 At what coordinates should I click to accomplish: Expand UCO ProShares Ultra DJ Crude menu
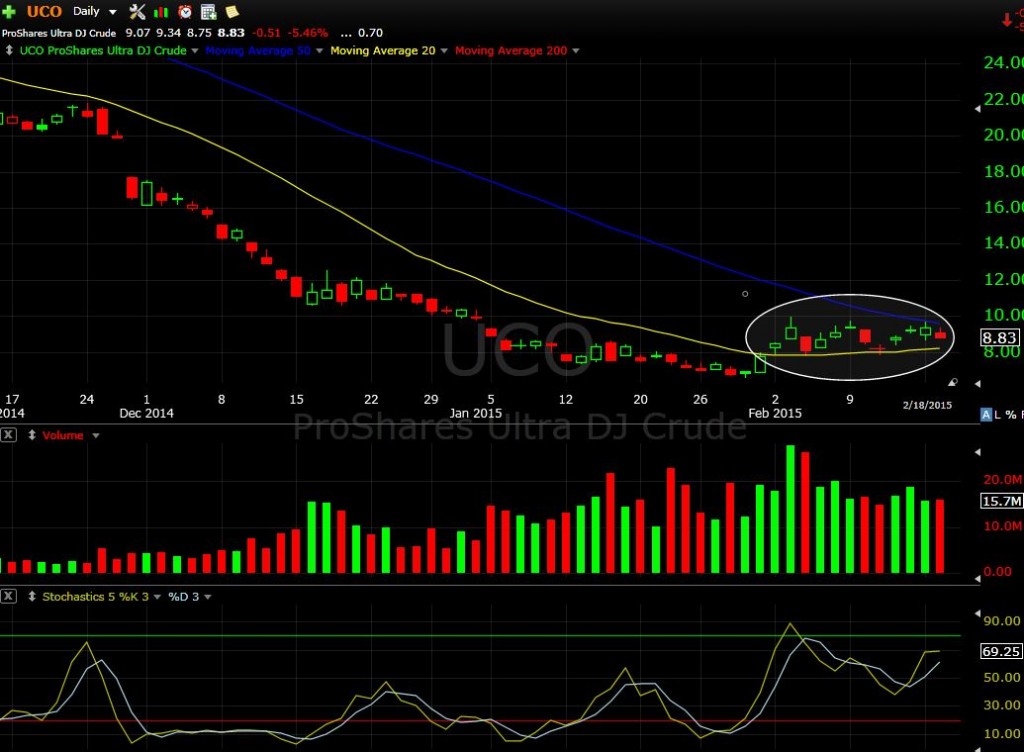point(195,51)
